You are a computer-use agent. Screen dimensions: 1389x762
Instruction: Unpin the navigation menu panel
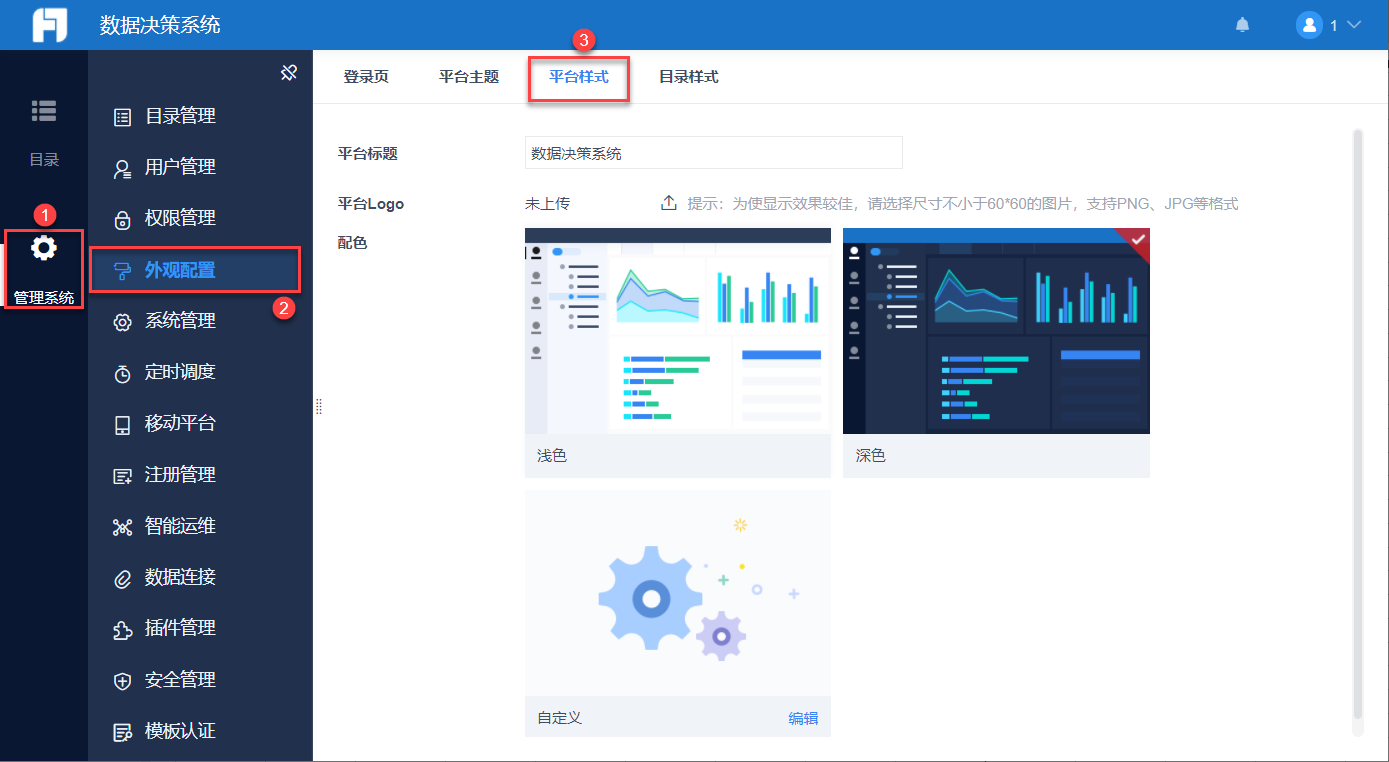click(289, 72)
